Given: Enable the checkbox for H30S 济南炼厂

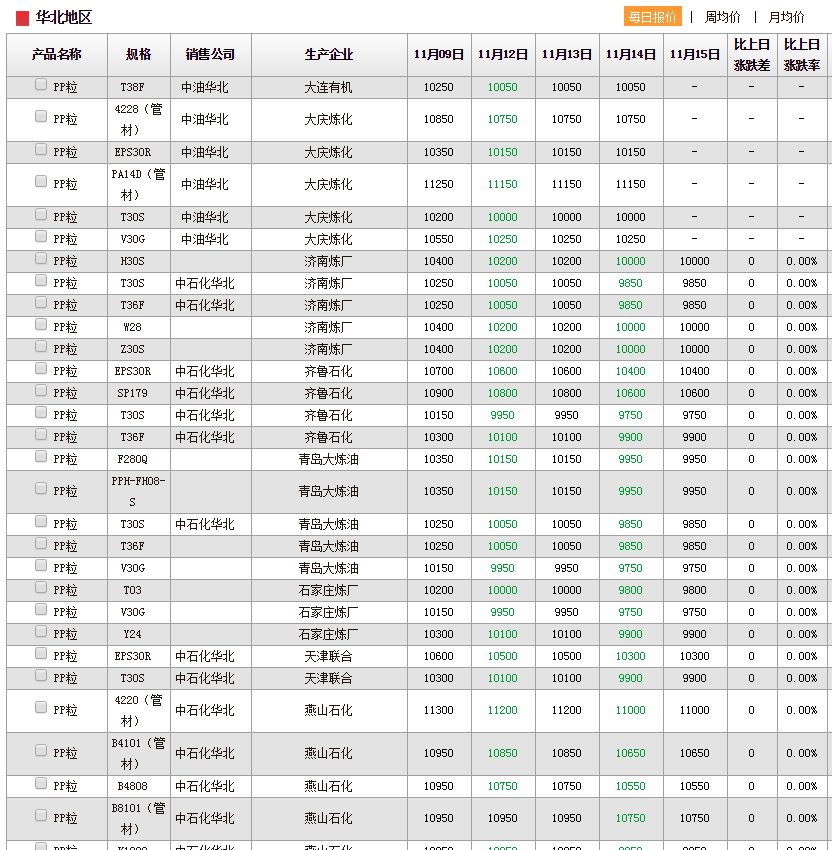Looking at the screenshot, I should click(41, 259).
